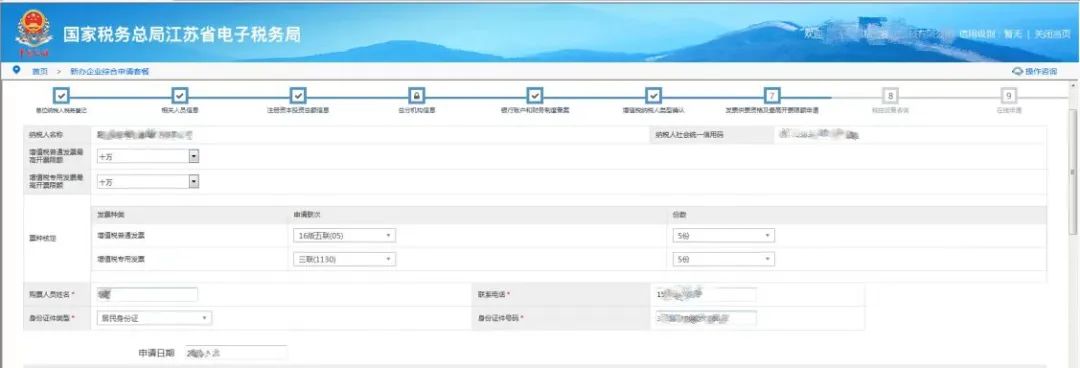
Task: Open 增值税普通发票最高开票限额 dropdown showing 十万
Action: (148, 157)
